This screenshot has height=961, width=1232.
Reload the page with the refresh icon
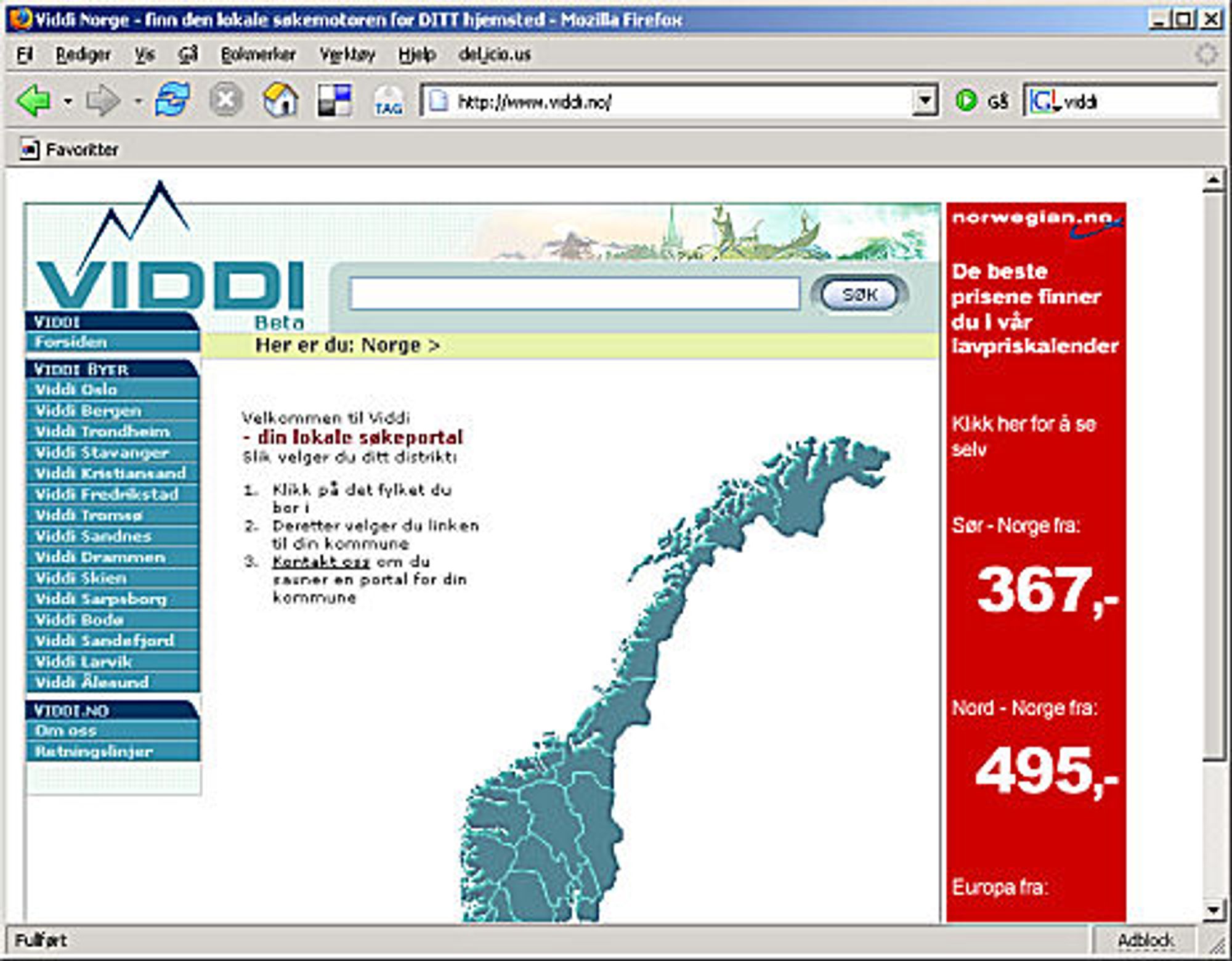172,100
